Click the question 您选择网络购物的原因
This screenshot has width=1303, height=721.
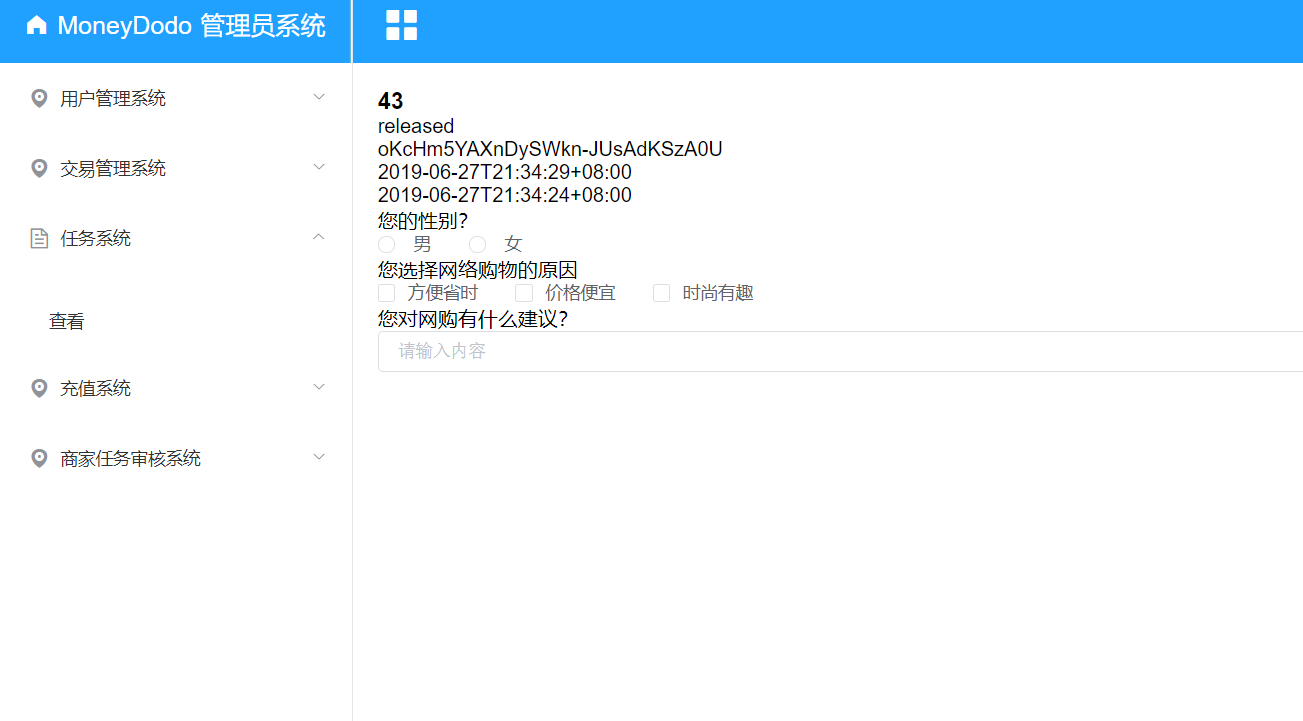478,270
